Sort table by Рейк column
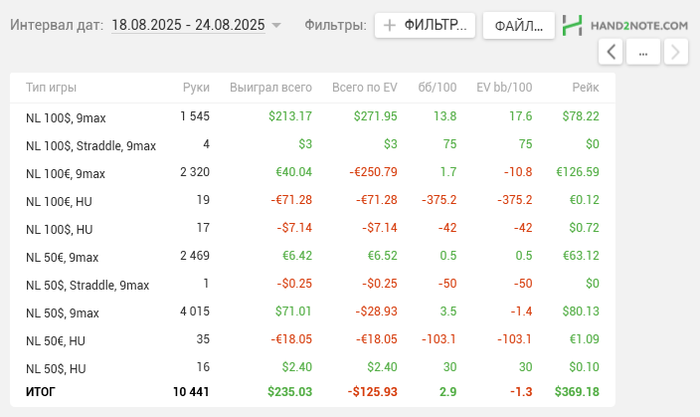The height and width of the screenshot is (417, 700). 586,88
